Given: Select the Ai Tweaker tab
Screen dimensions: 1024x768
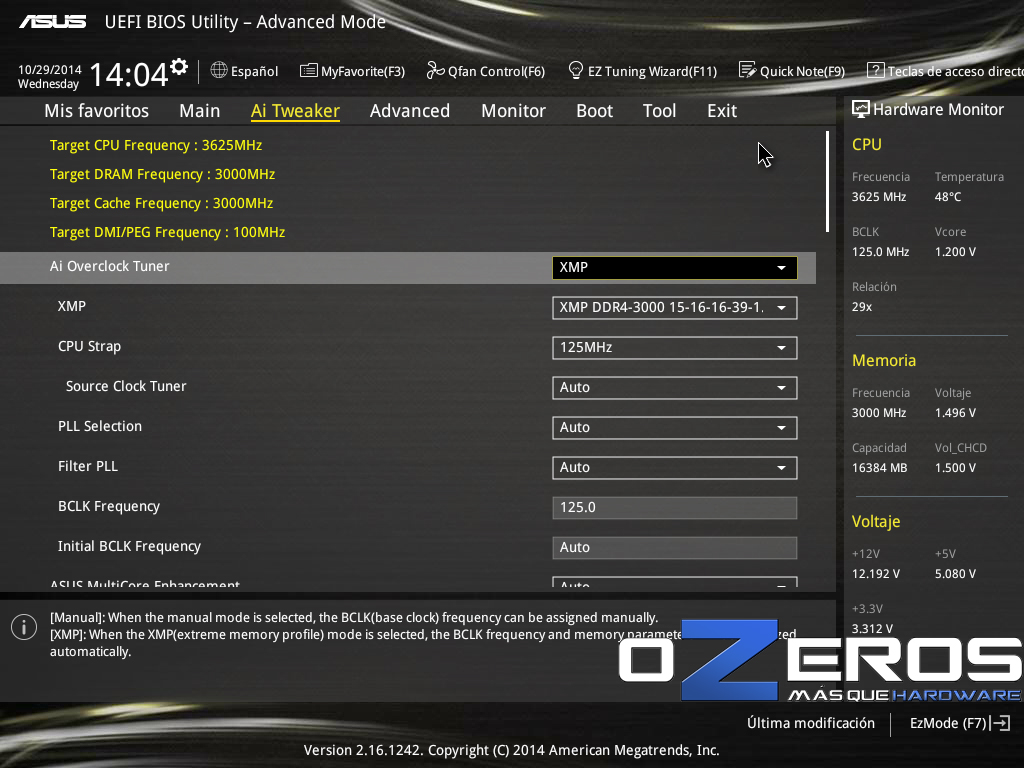Looking at the screenshot, I should [295, 110].
